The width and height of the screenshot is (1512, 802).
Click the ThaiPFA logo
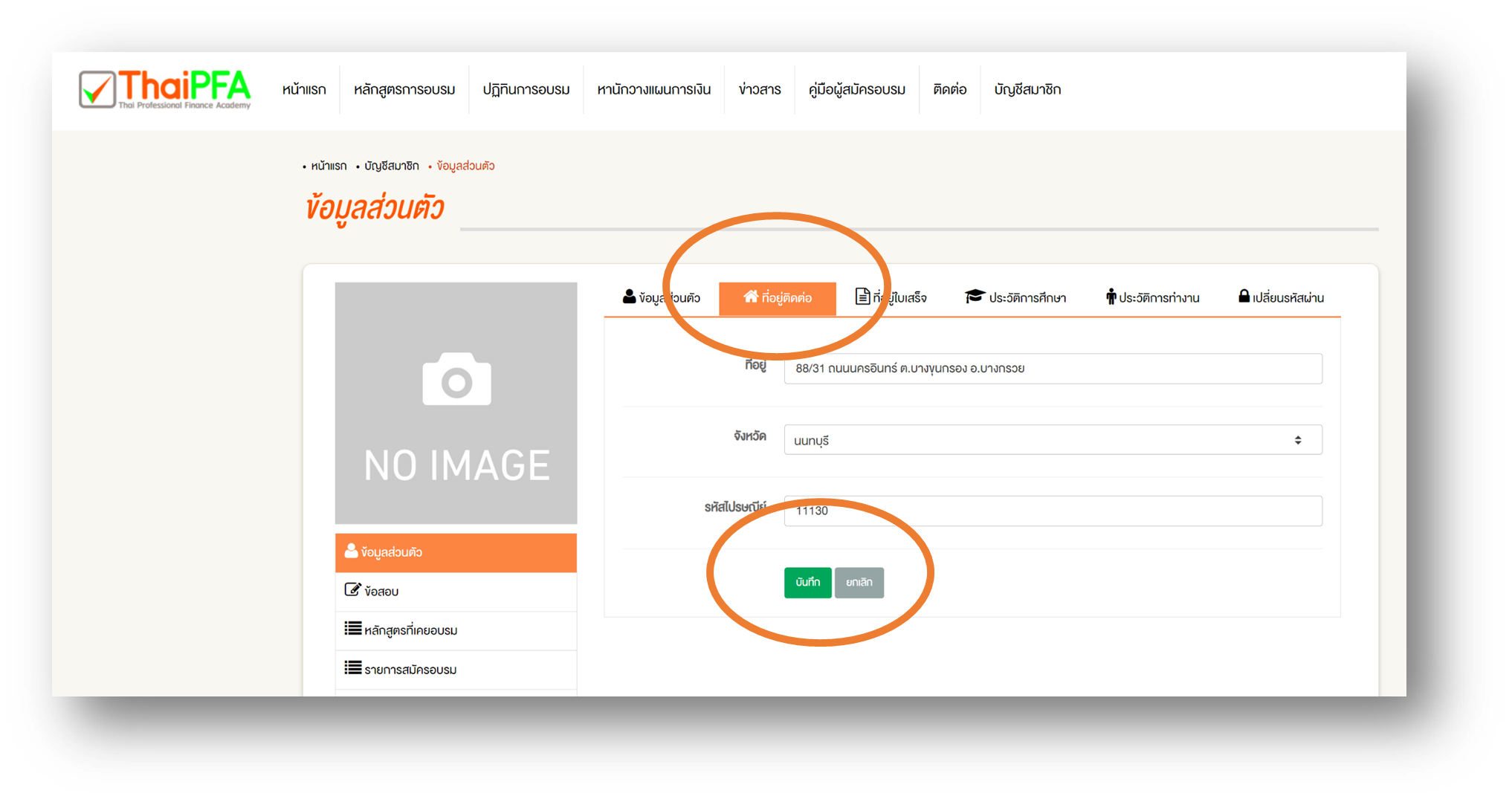click(165, 89)
